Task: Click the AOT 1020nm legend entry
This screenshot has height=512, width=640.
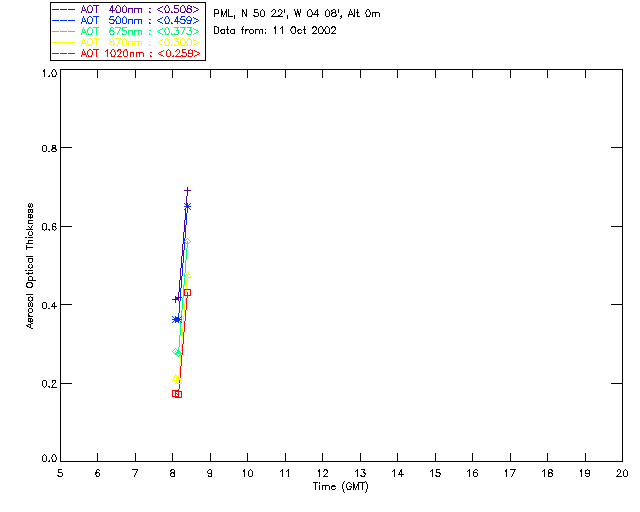Action: [126, 53]
